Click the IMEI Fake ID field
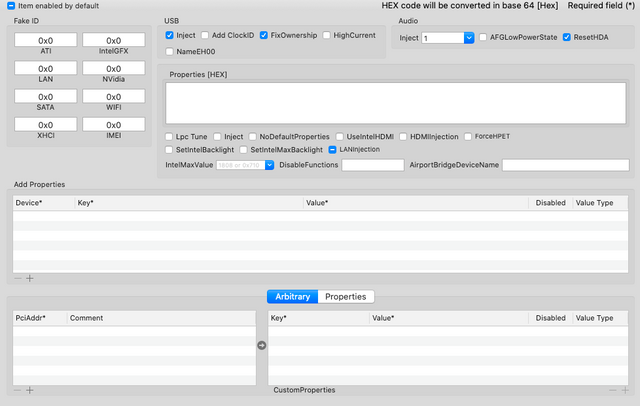Image resolution: width=640 pixels, height=406 pixels. click(114, 125)
